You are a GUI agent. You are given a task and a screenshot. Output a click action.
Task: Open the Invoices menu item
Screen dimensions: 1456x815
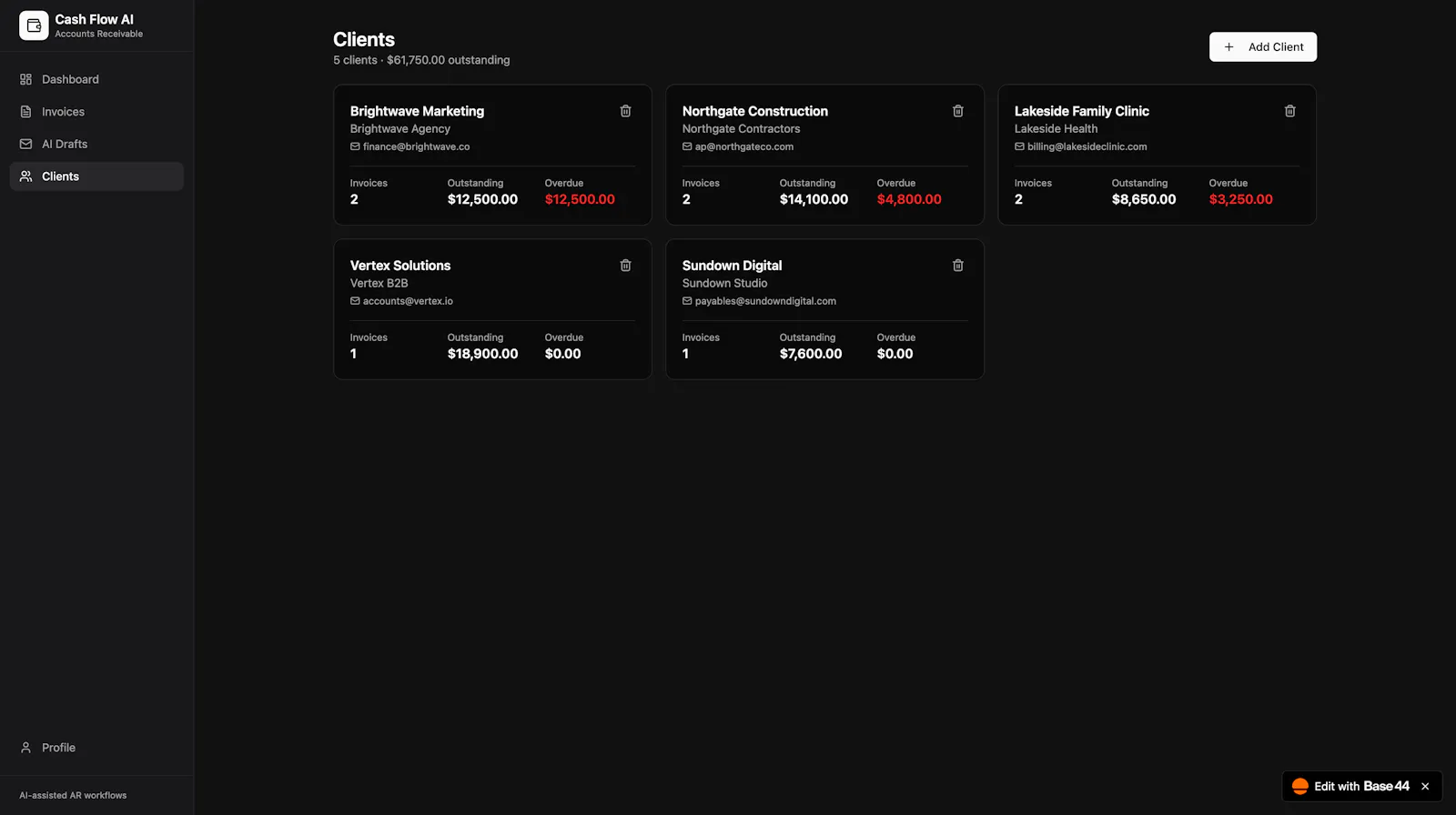(x=96, y=112)
